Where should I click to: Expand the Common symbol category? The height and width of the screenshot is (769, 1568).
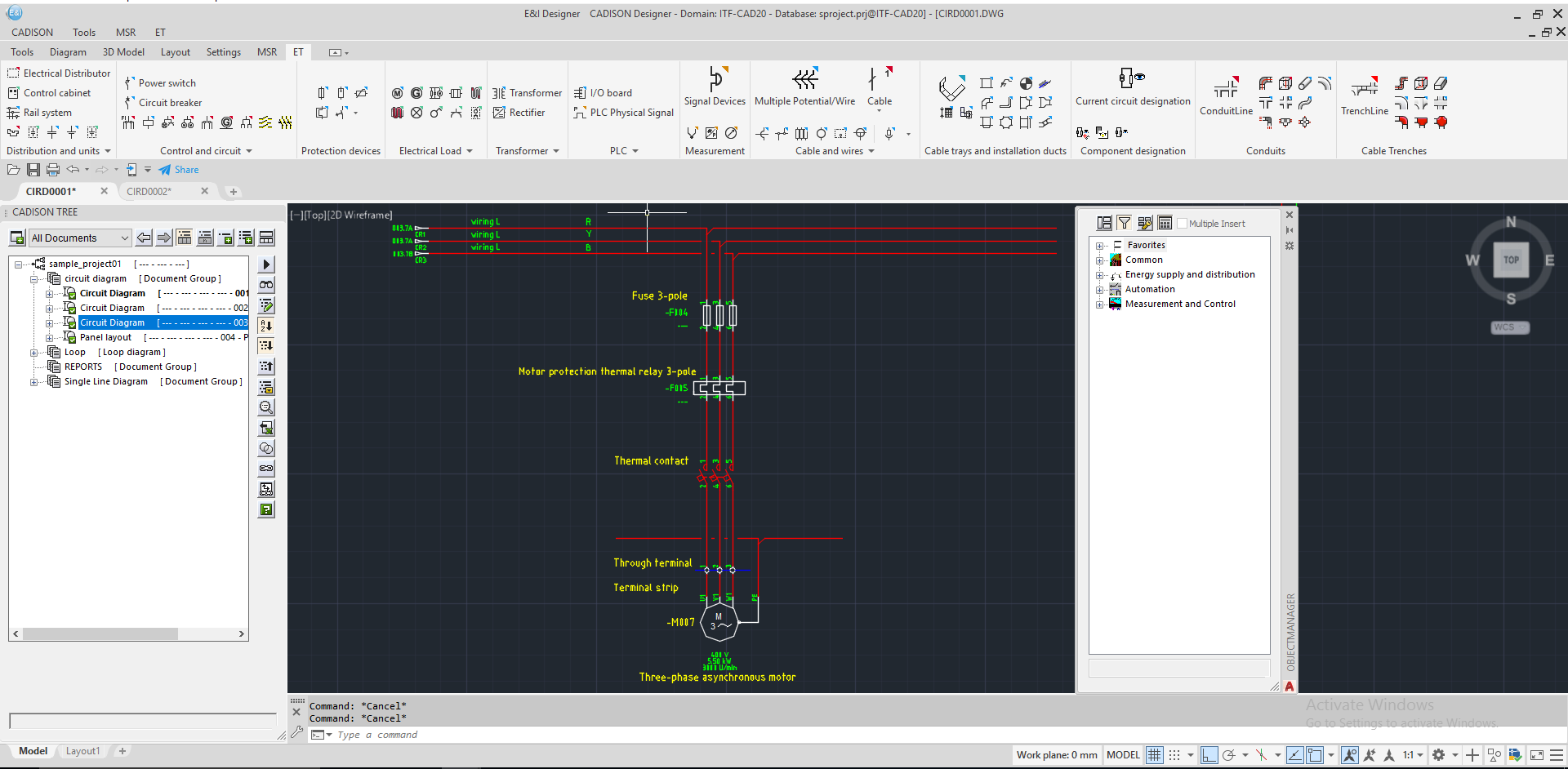coord(1100,260)
